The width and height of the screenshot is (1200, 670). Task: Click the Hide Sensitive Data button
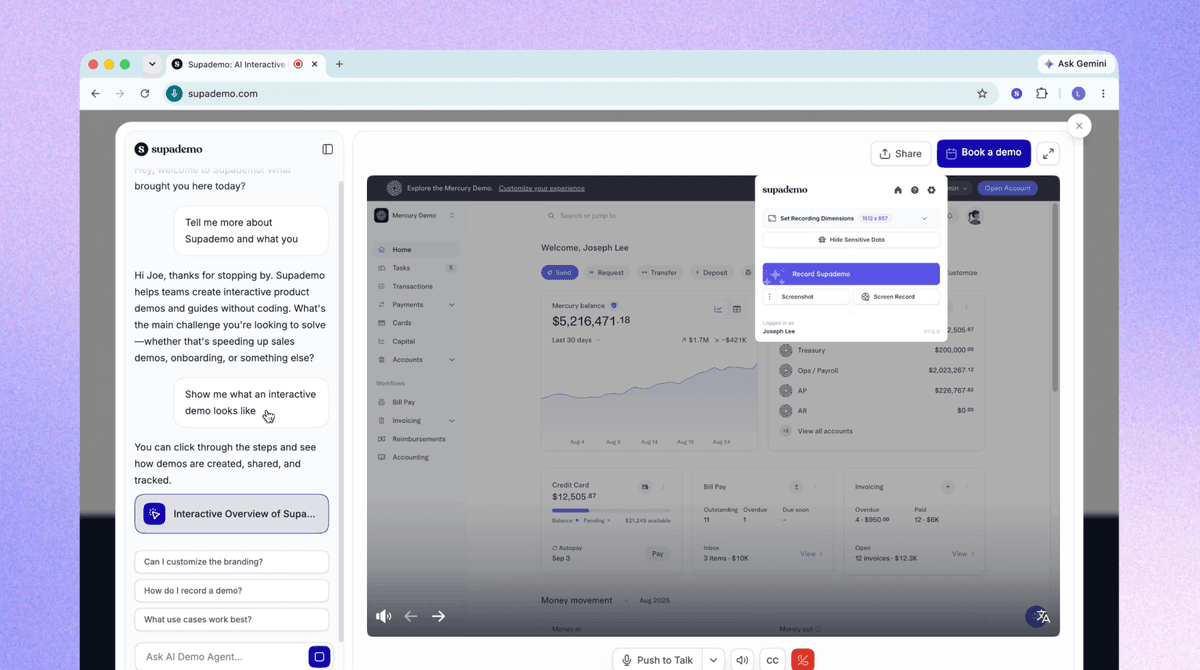pos(851,240)
